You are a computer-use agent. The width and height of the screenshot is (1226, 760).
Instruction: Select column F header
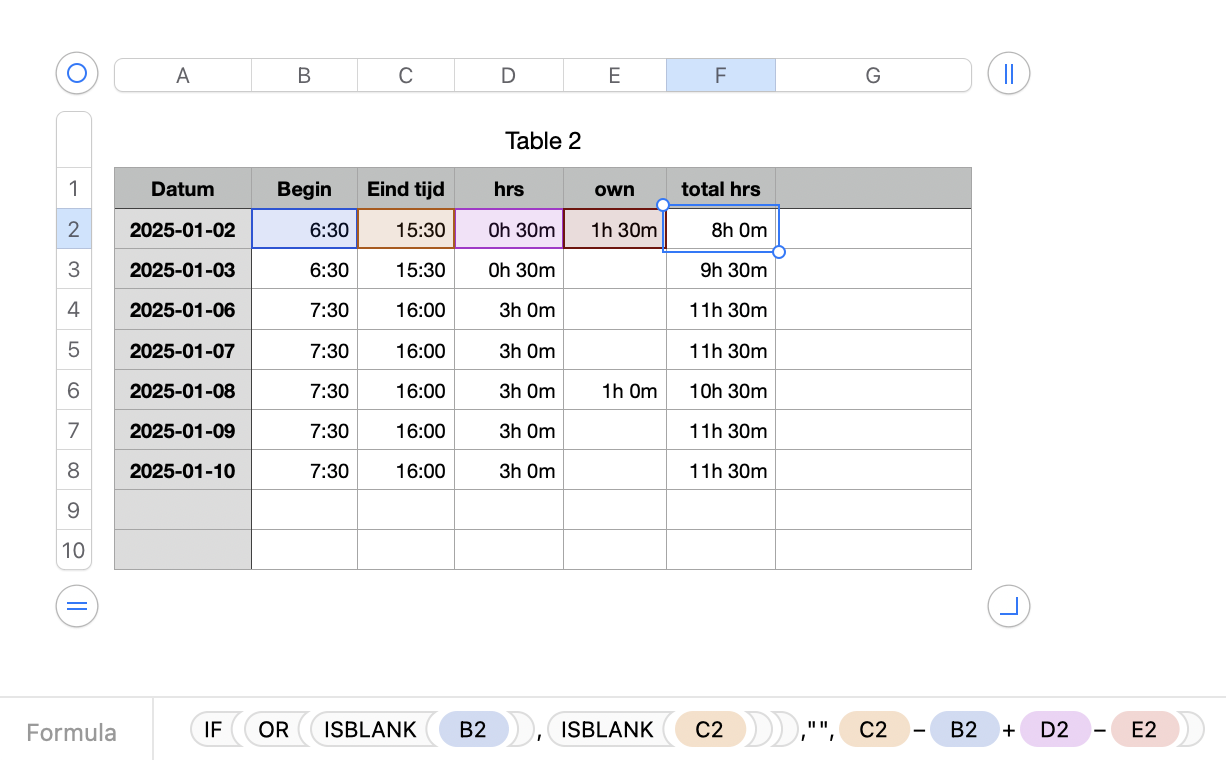point(720,75)
